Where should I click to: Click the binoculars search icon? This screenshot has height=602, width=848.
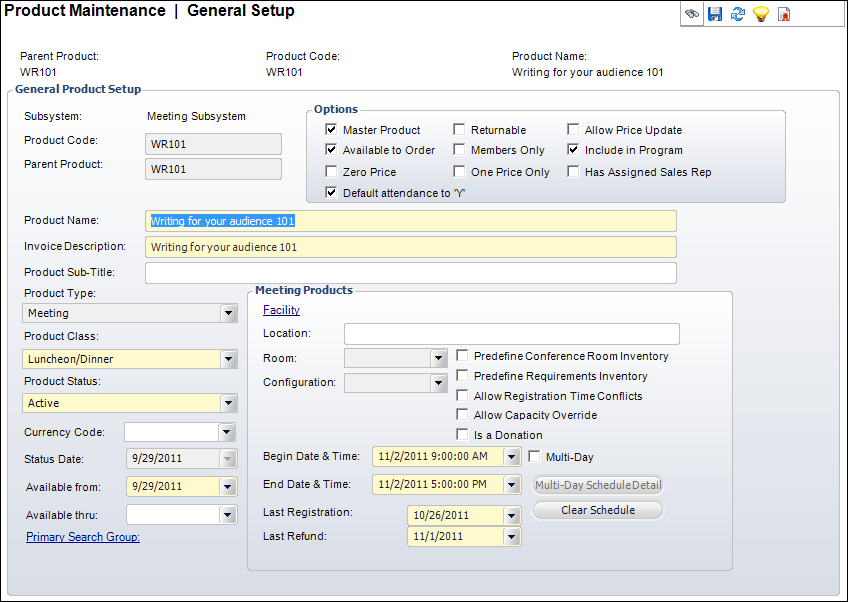pyautogui.click(x=691, y=14)
